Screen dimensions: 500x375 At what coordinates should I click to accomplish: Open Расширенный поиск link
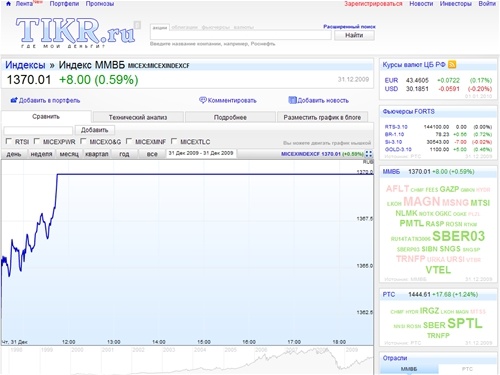(x=349, y=26)
